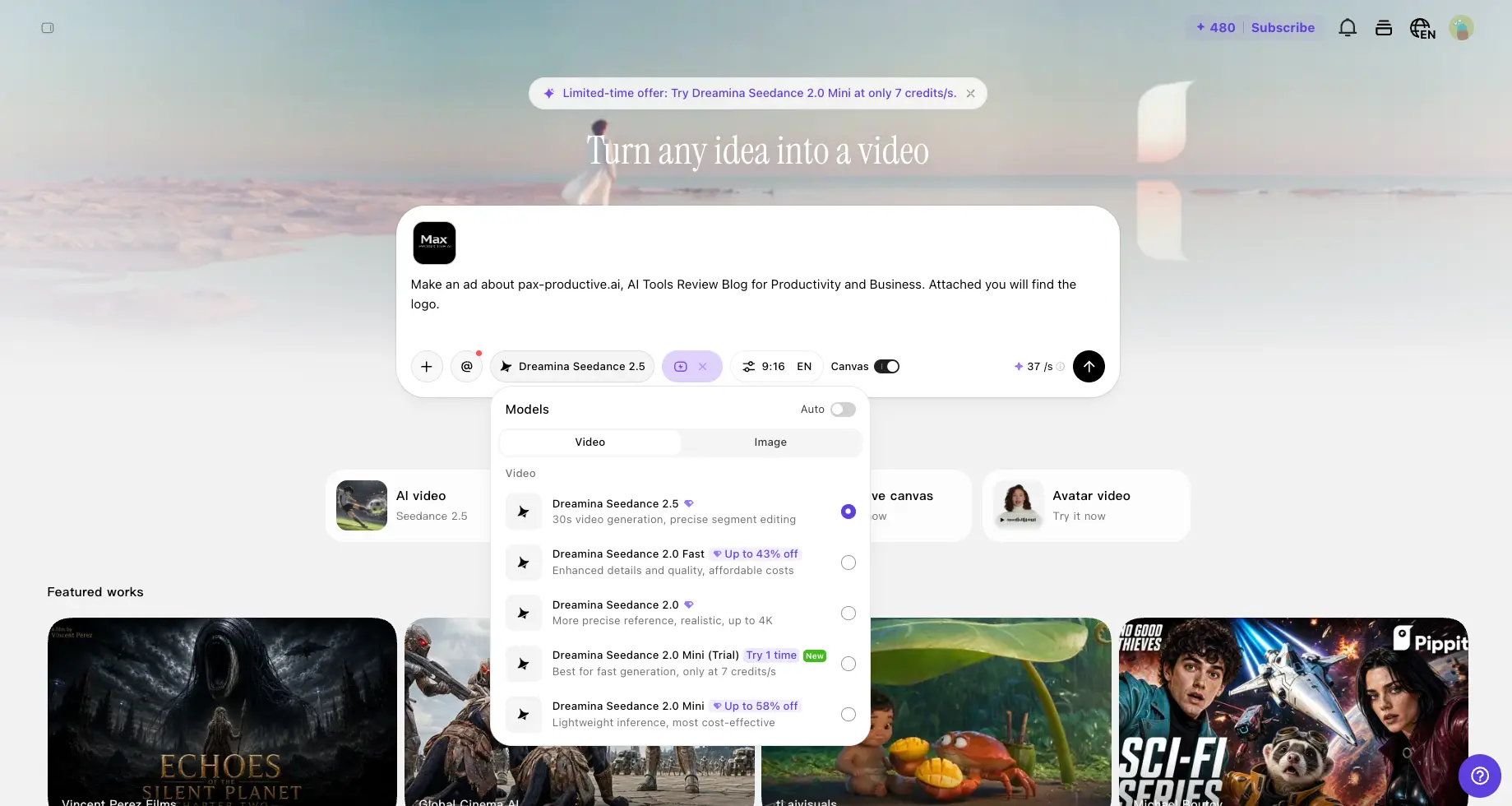Click the Seedance 2.0 Mini (Trial) icon
Image resolution: width=1512 pixels, height=806 pixels.
pos(524,664)
